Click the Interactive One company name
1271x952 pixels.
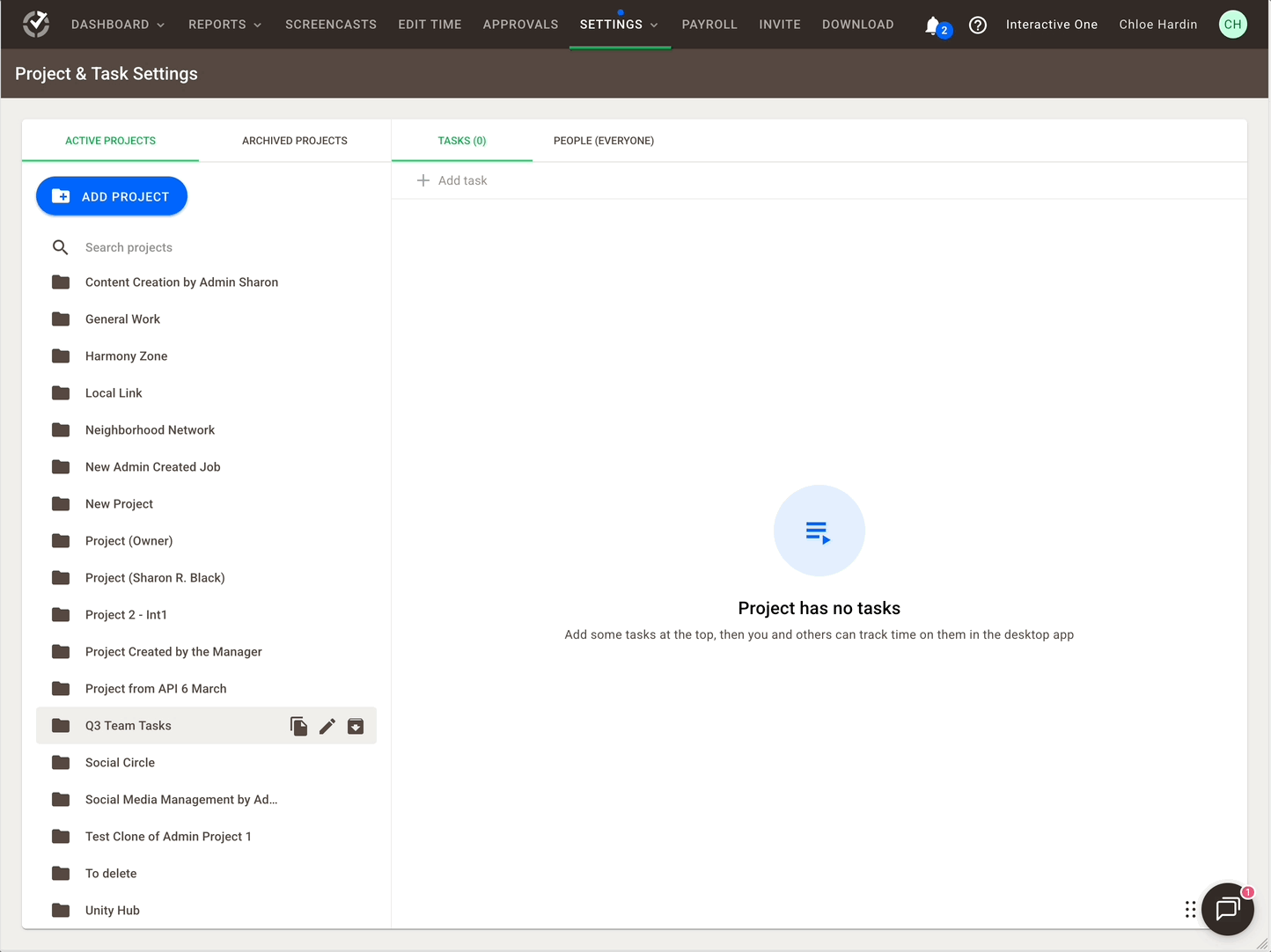(1052, 25)
